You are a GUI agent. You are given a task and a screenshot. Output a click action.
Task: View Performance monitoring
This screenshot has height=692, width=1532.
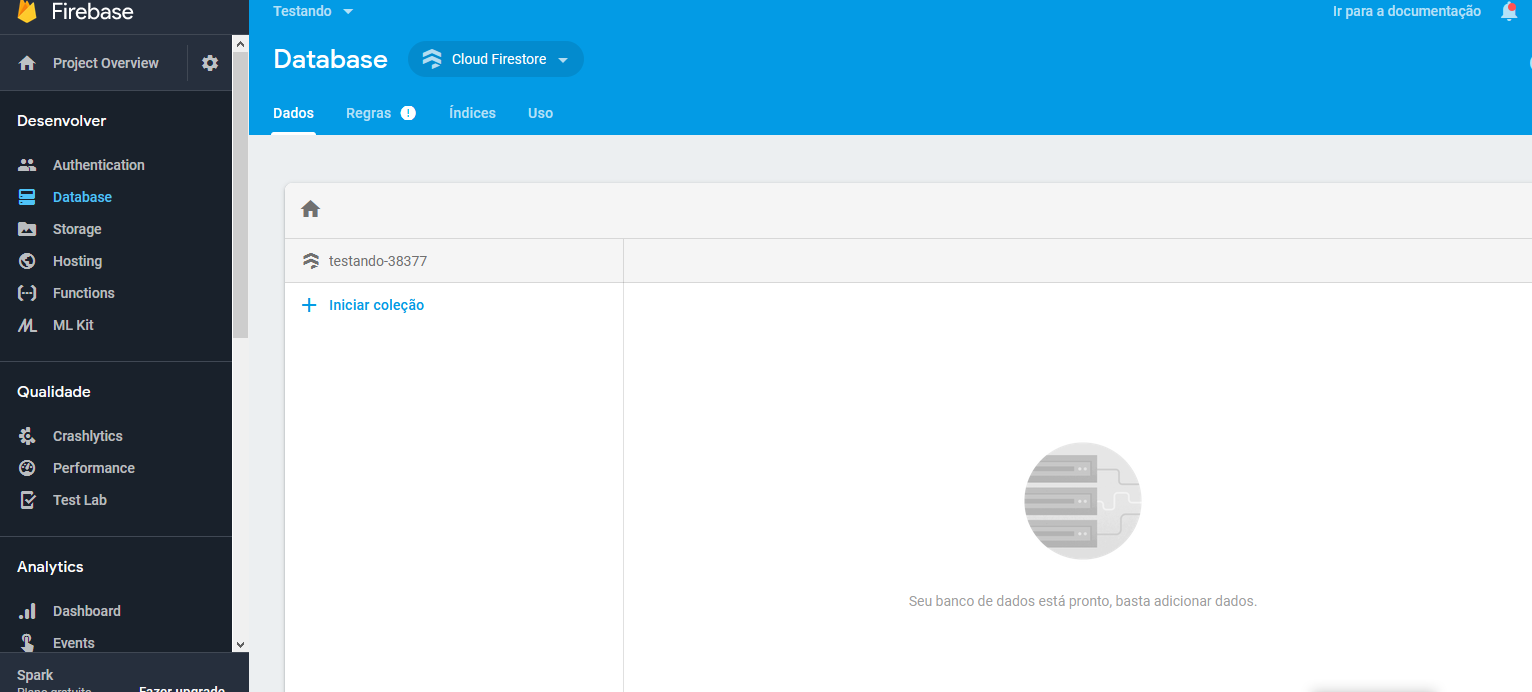93,467
